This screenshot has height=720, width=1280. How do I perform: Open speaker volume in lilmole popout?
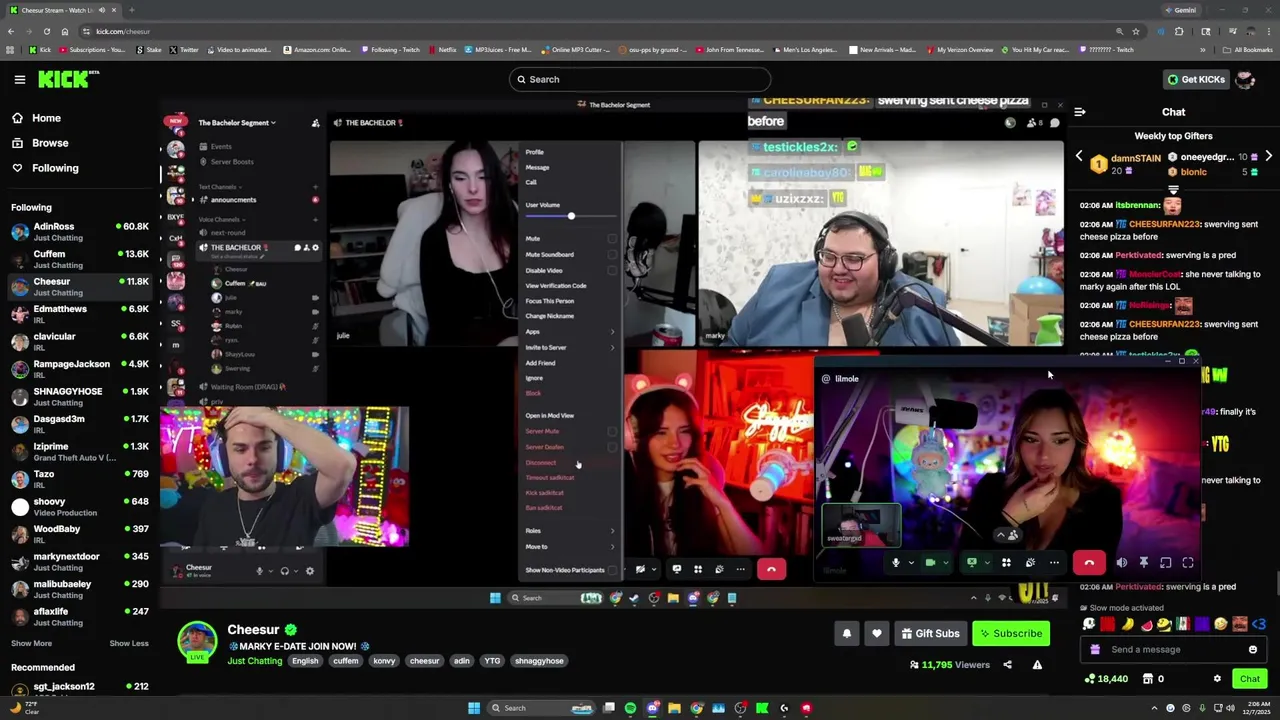tap(1122, 563)
